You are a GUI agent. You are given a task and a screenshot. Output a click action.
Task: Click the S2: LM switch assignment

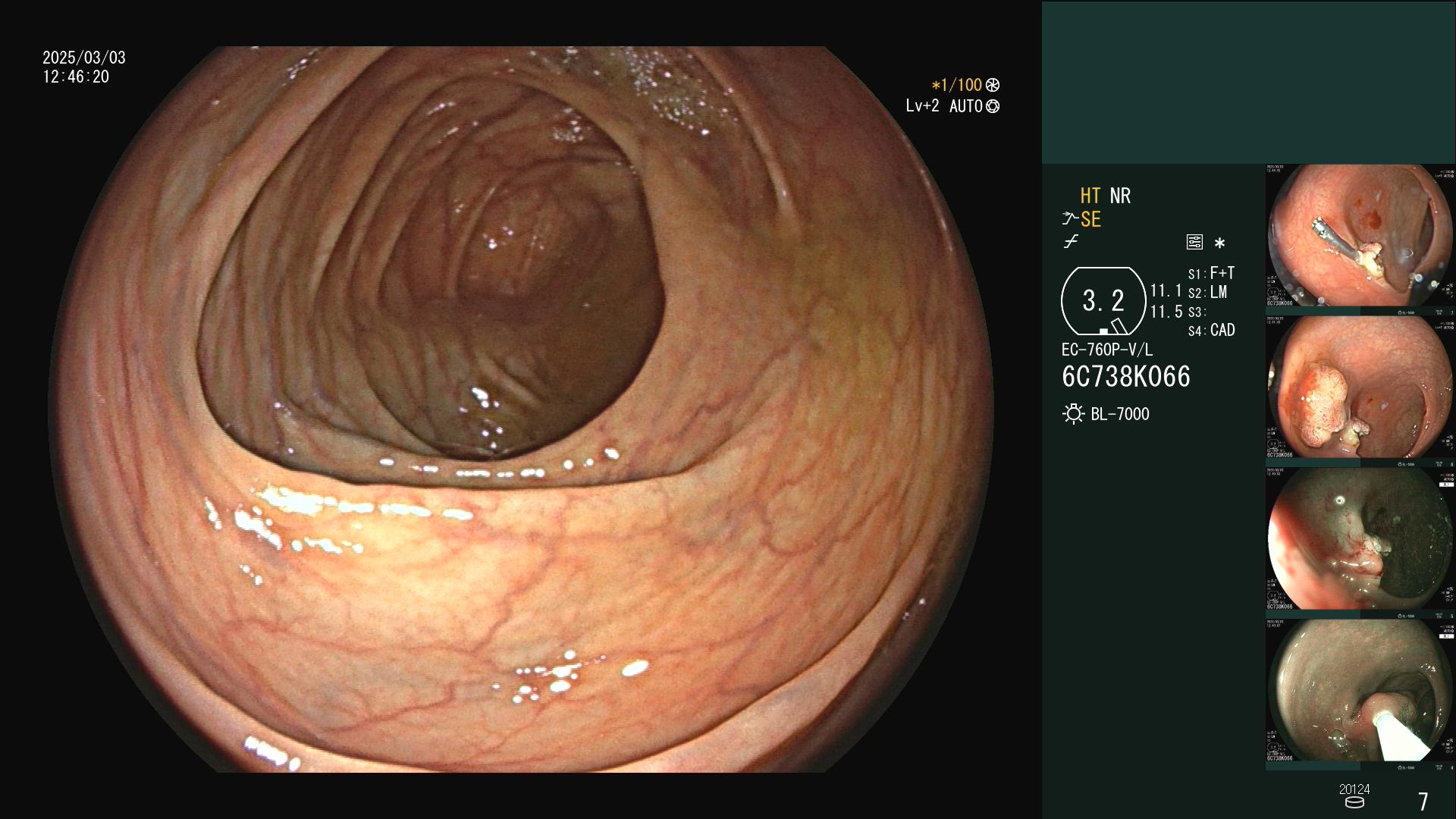1207,293
